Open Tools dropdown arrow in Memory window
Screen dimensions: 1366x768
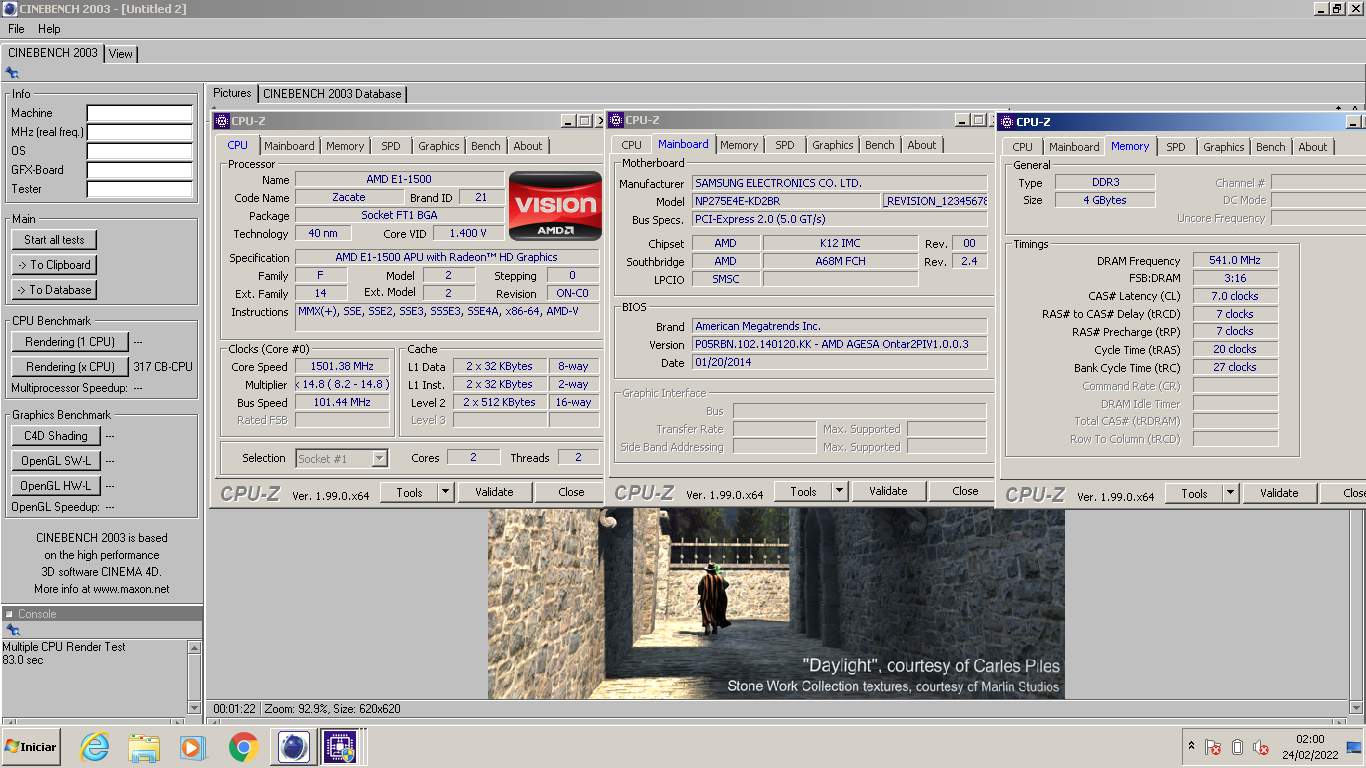(1229, 493)
